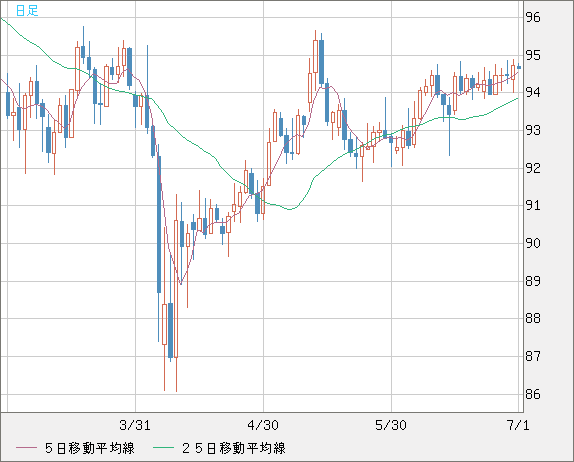The width and height of the screenshot is (574, 462).
Task: Click the 93 price axis label
Action: [533, 130]
